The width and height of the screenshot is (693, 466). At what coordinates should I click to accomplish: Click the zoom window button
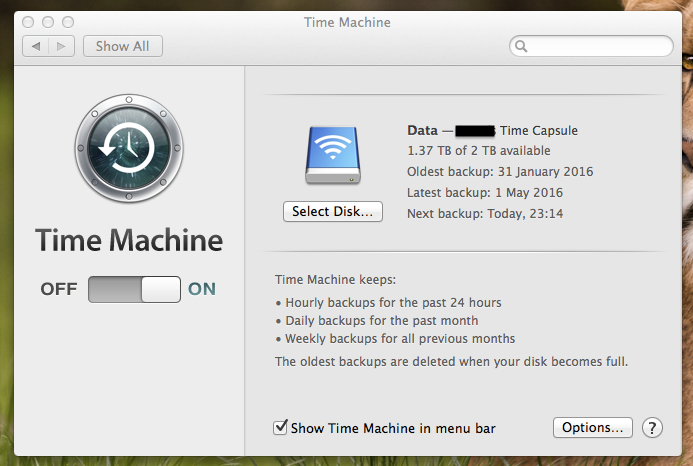68,22
